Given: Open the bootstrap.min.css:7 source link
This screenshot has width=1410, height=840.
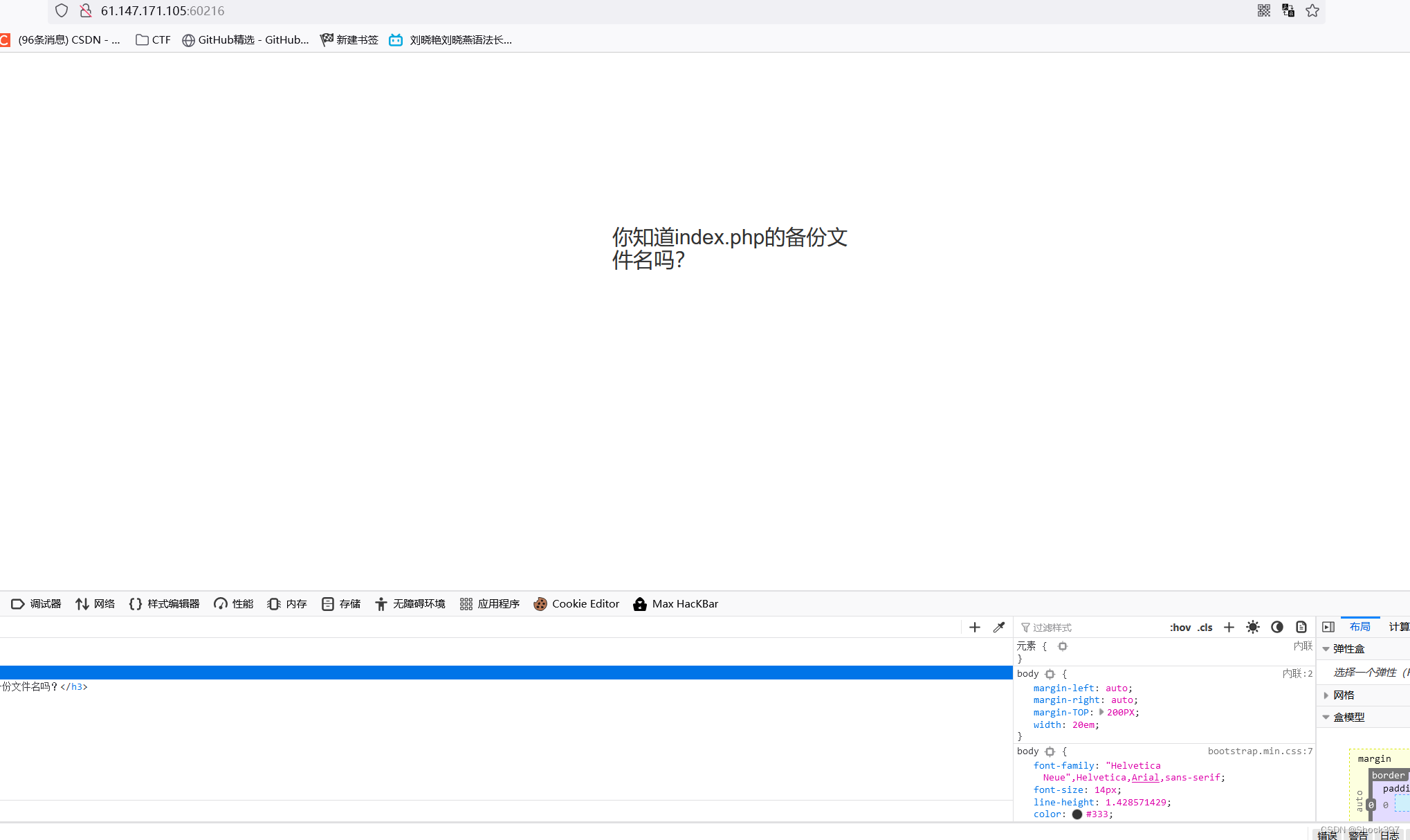Looking at the screenshot, I should tap(1259, 751).
